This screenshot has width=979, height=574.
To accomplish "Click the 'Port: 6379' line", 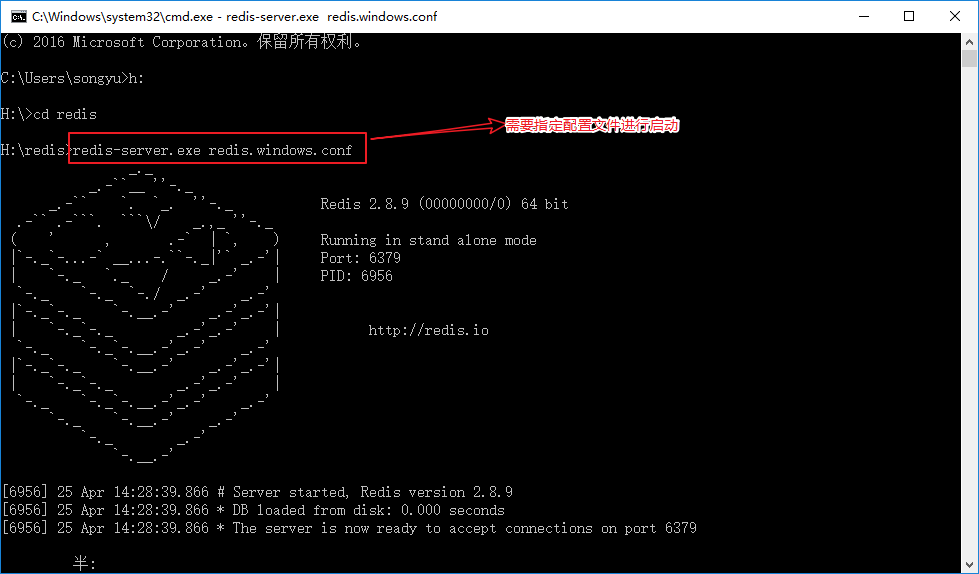I will [360, 258].
